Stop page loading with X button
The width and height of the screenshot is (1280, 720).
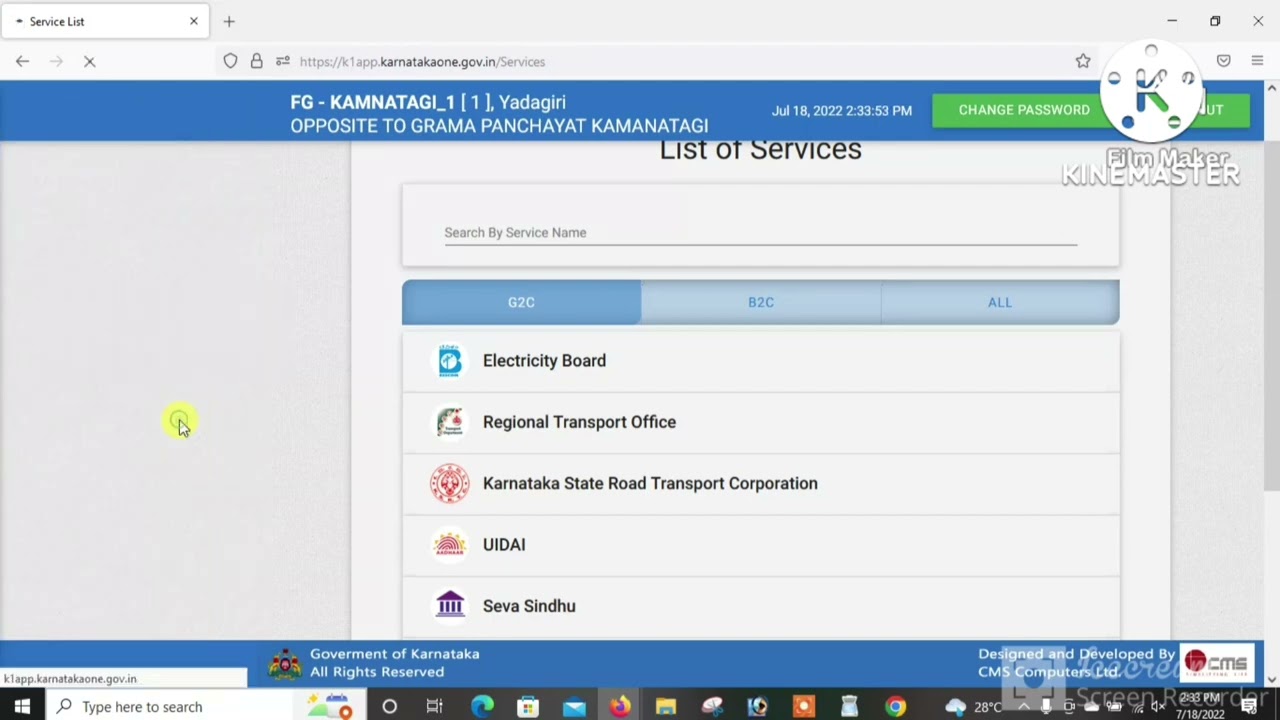(89, 61)
